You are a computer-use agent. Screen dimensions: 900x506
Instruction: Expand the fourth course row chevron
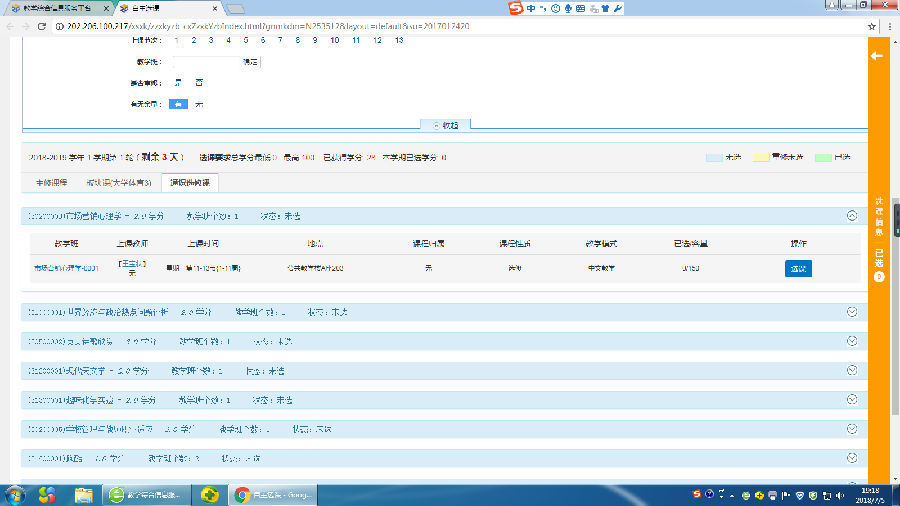(852, 370)
